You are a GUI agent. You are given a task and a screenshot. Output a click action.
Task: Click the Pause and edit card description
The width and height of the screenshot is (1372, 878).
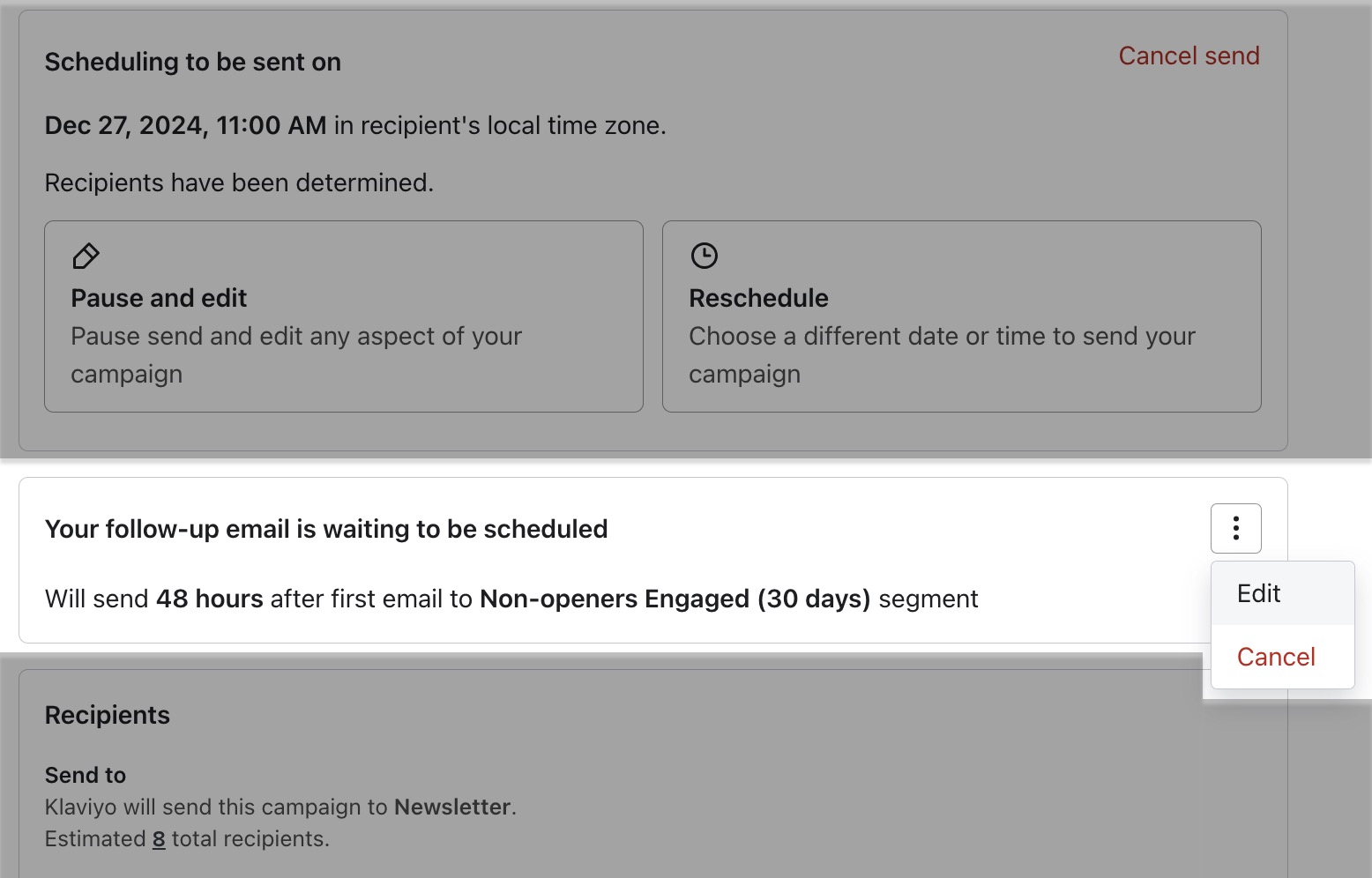[296, 354]
